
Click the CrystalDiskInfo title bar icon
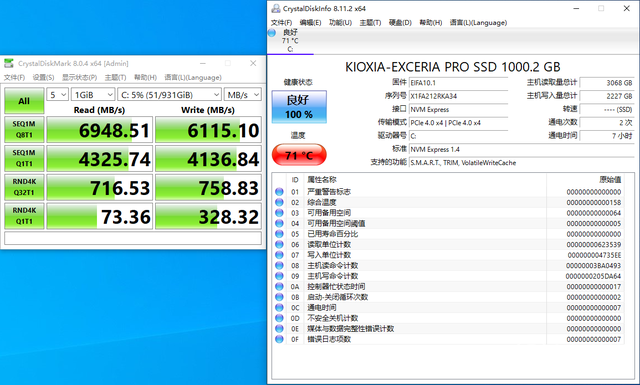(x=276, y=8)
